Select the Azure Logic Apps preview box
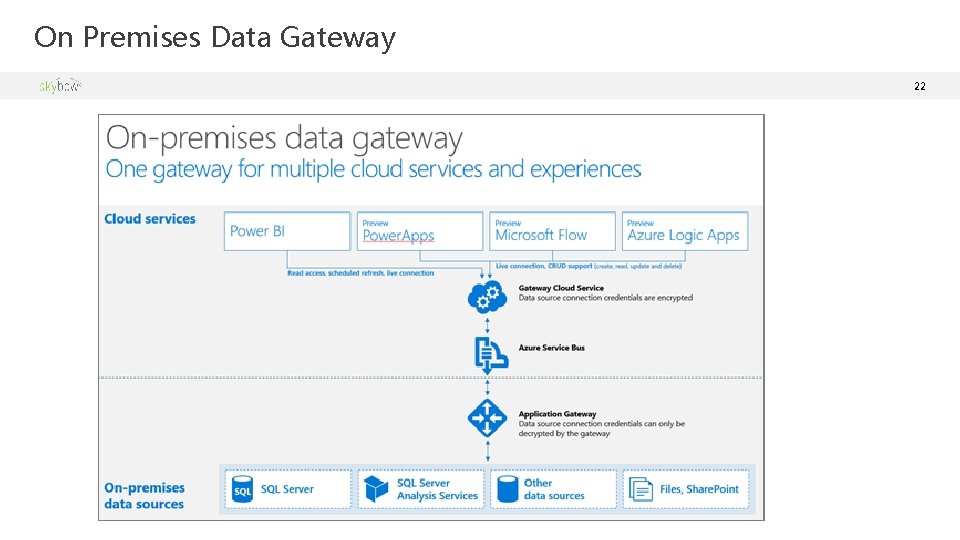The width and height of the screenshot is (960, 540). click(685, 231)
